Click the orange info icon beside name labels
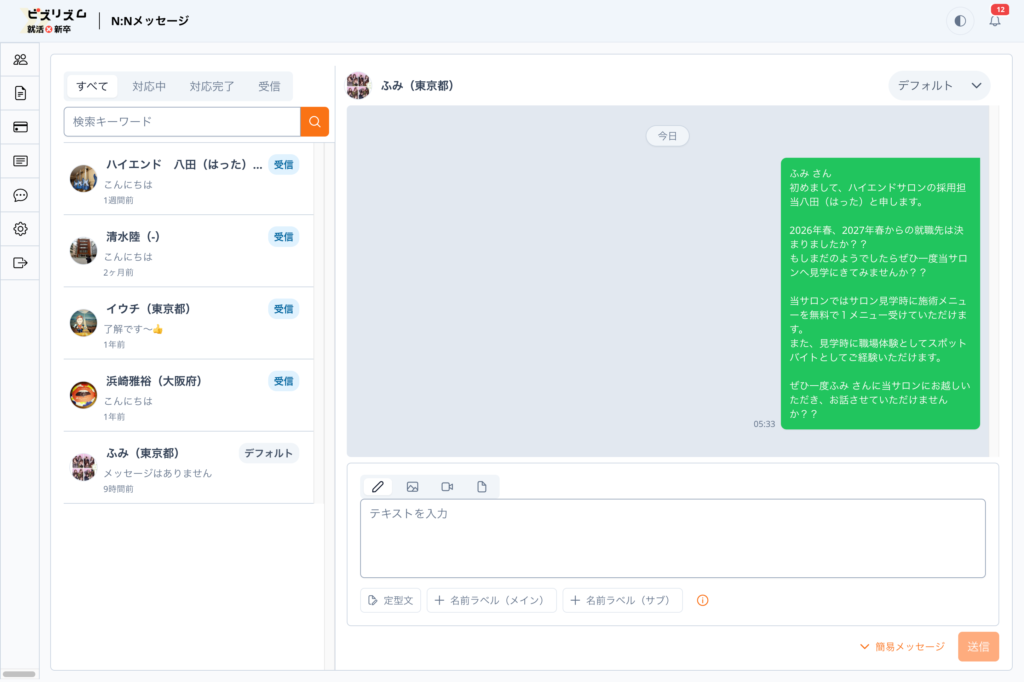This screenshot has width=1024, height=682. 702,600
